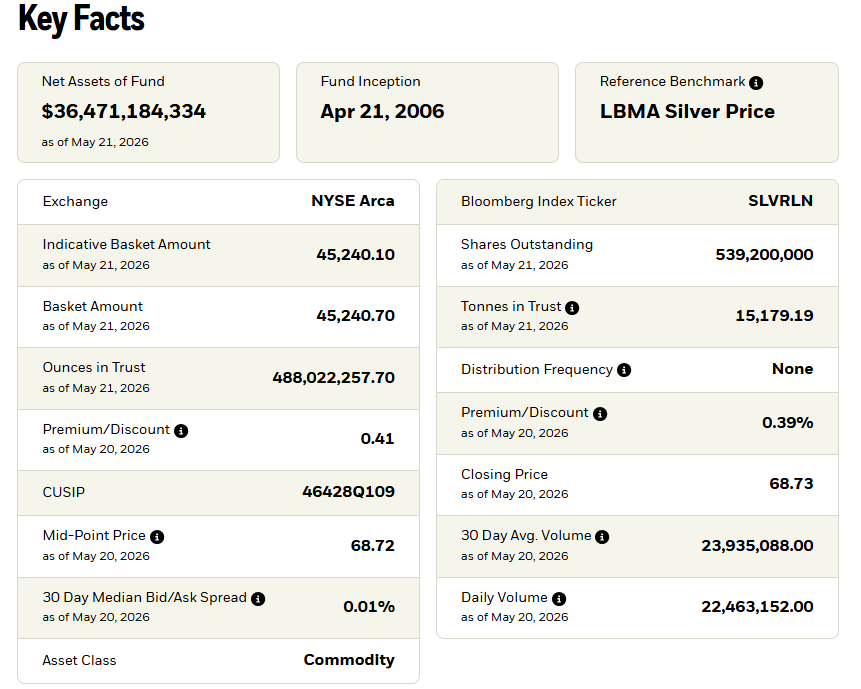The width and height of the screenshot is (861, 689).
Task: Click the CUSIP value 46428Q109
Action: [348, 491]
